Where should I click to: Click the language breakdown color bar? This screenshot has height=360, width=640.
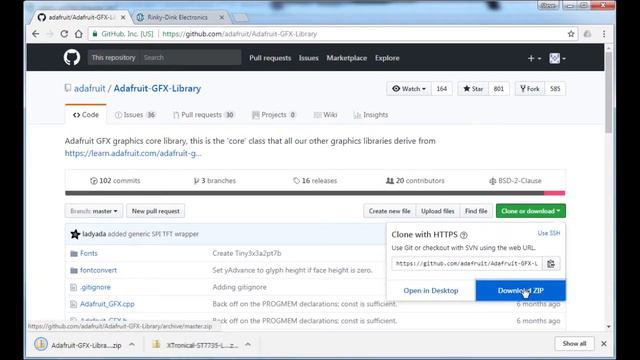[315, 193]
